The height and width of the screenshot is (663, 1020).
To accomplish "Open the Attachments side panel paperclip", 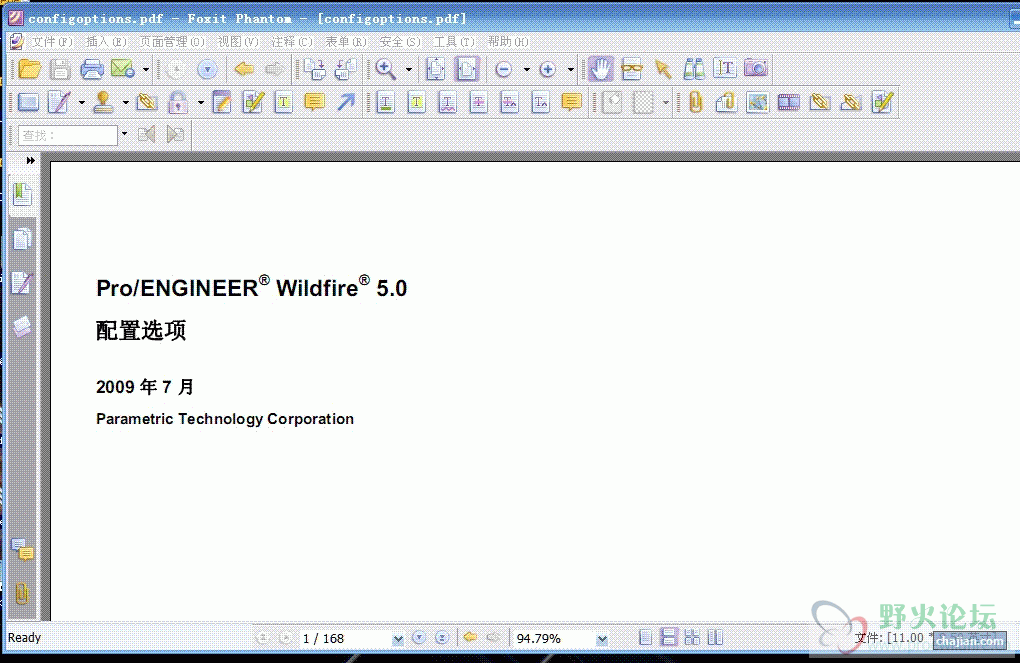I will pyautogui.click(x=22, y=593).
